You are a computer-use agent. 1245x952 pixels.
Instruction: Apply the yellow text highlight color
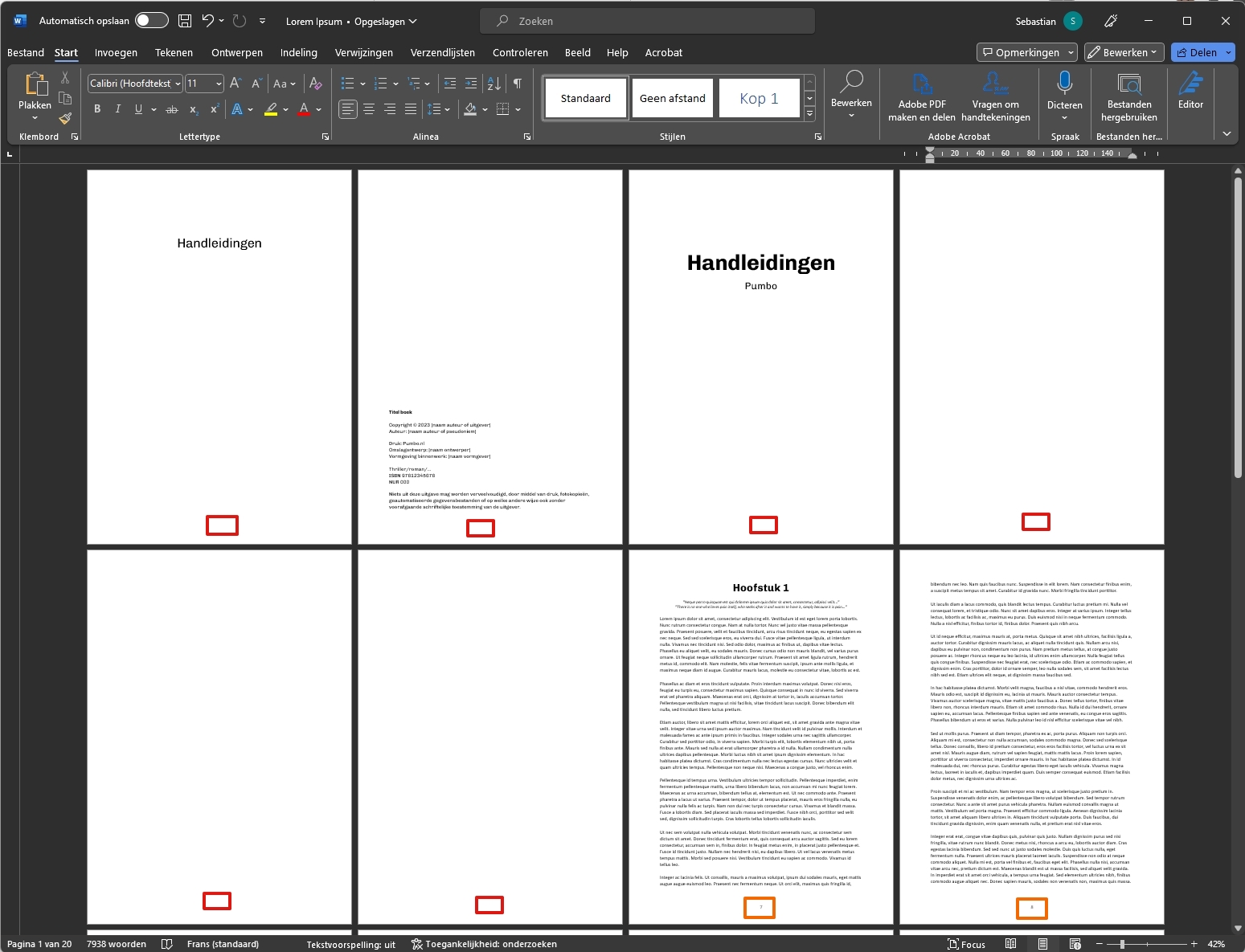[x=271, y=108]
